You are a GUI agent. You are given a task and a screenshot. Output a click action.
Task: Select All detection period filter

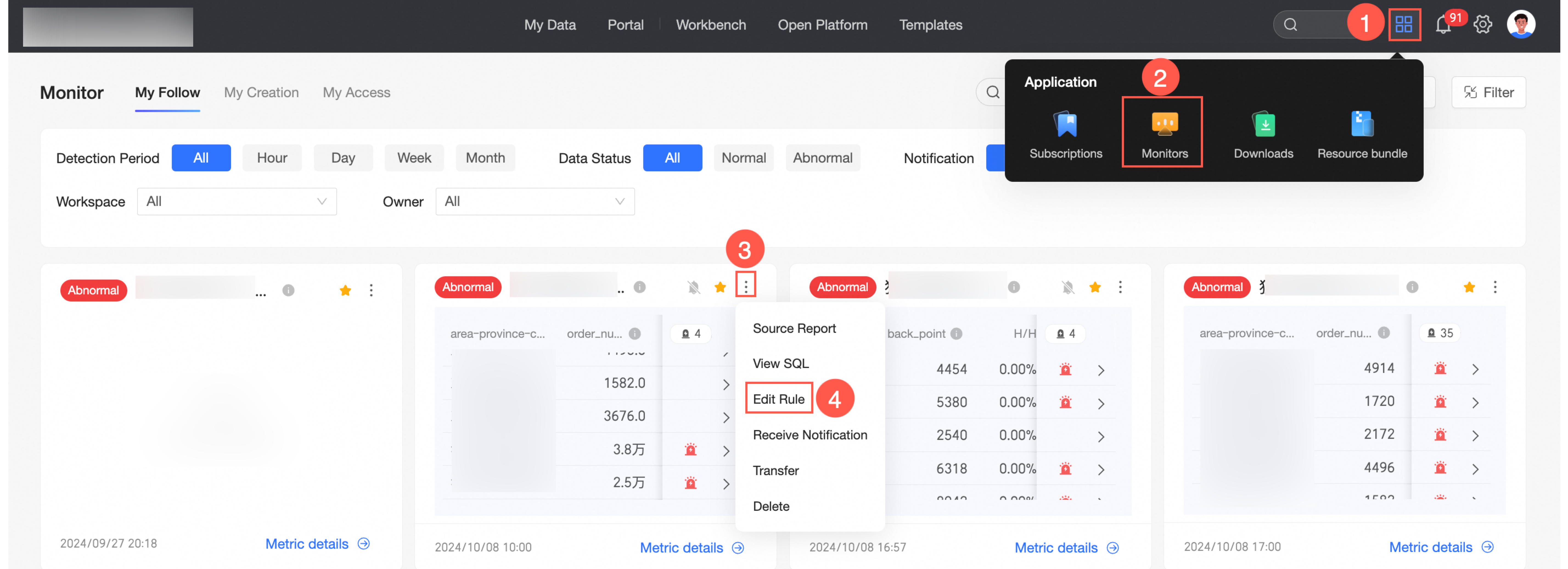(201, 158)
